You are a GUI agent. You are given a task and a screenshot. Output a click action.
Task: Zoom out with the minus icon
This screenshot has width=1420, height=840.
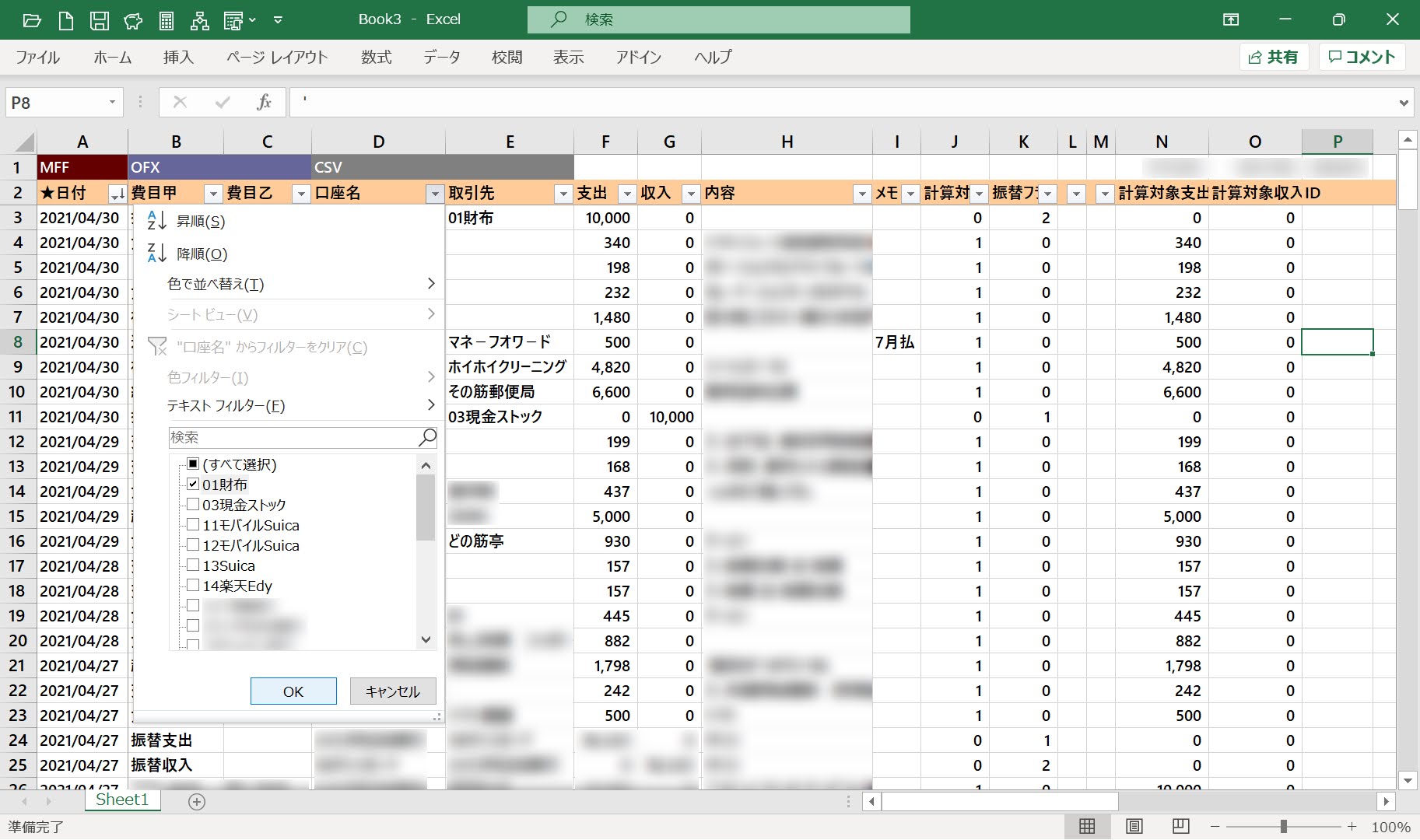tap(1215, 826)
